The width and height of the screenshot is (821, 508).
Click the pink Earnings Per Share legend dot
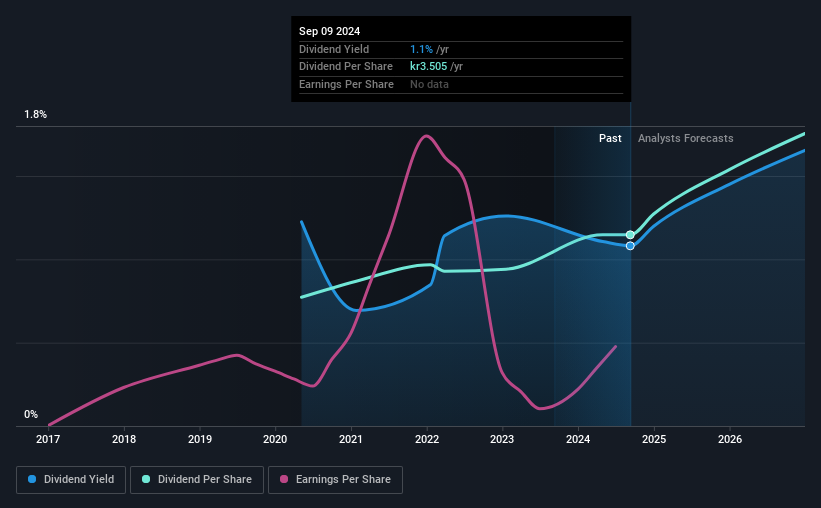click(x=284, y=479)
